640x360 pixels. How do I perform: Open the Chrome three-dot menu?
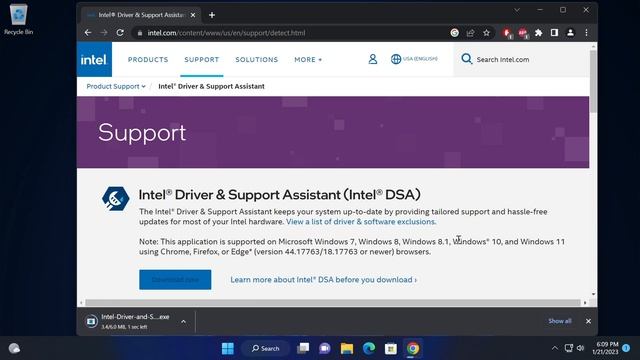586,33
